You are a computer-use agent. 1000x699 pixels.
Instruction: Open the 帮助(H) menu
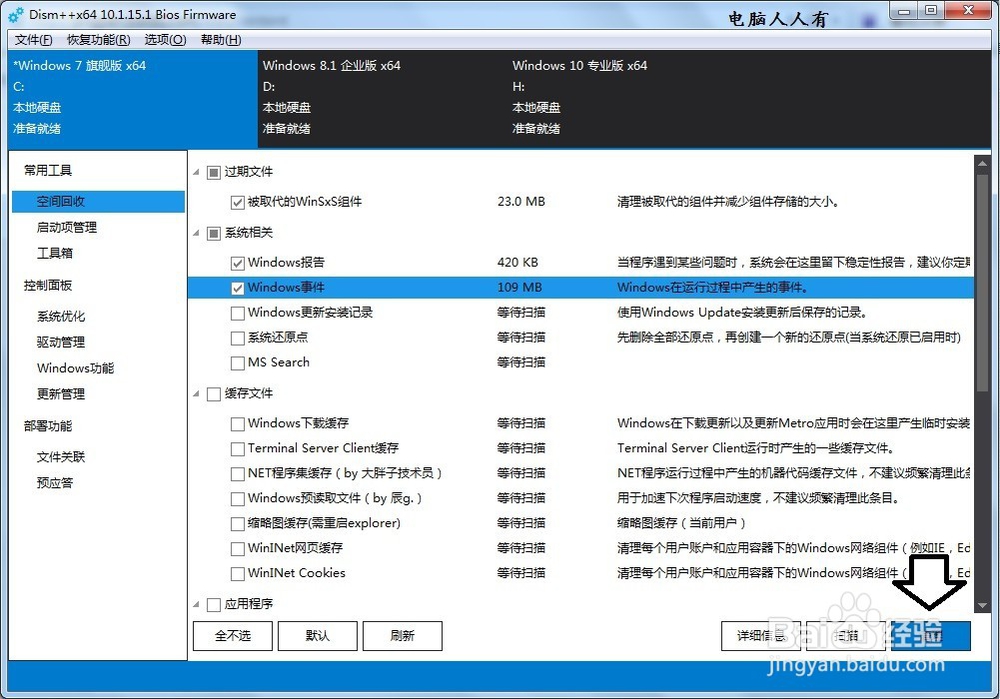(221, 40)
